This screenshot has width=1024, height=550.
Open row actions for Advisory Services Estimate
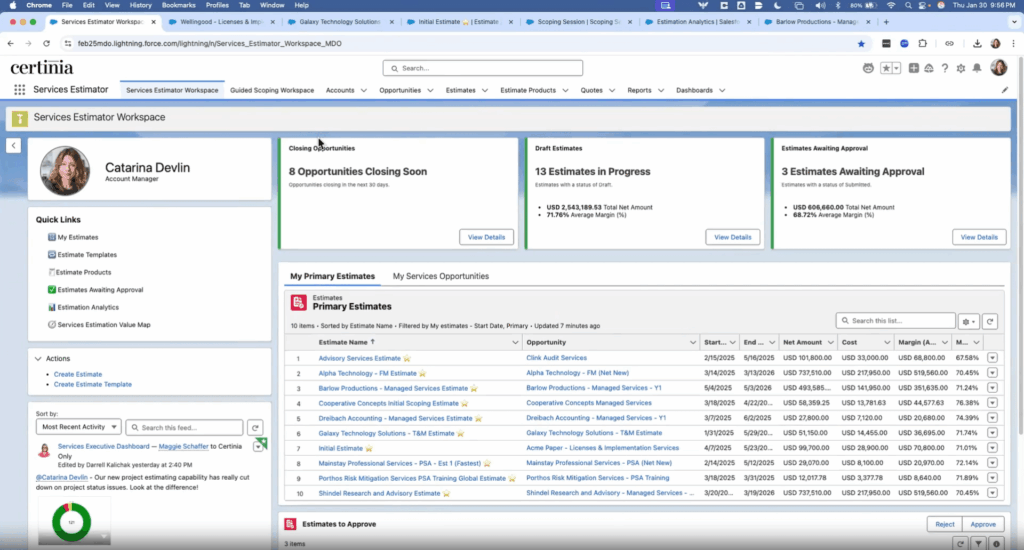[x=992, y=358]
